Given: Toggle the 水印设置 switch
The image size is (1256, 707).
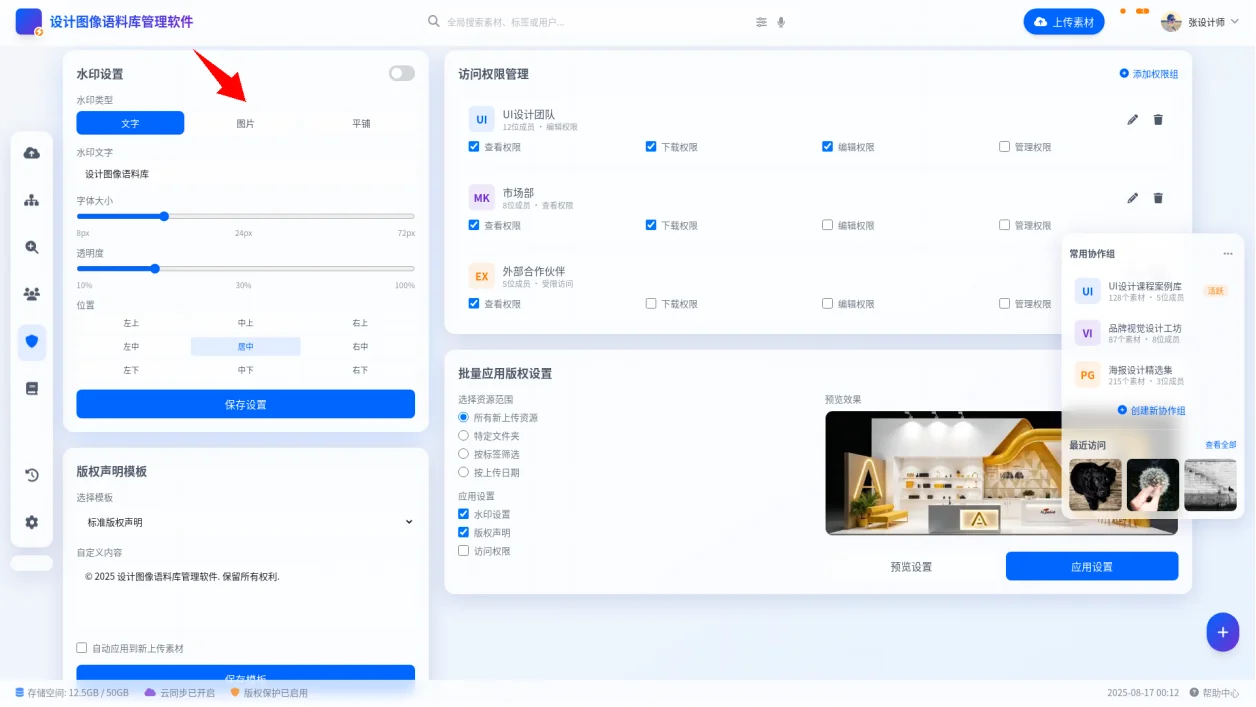Looking at the screenshot, I should [x=402, y=73].
